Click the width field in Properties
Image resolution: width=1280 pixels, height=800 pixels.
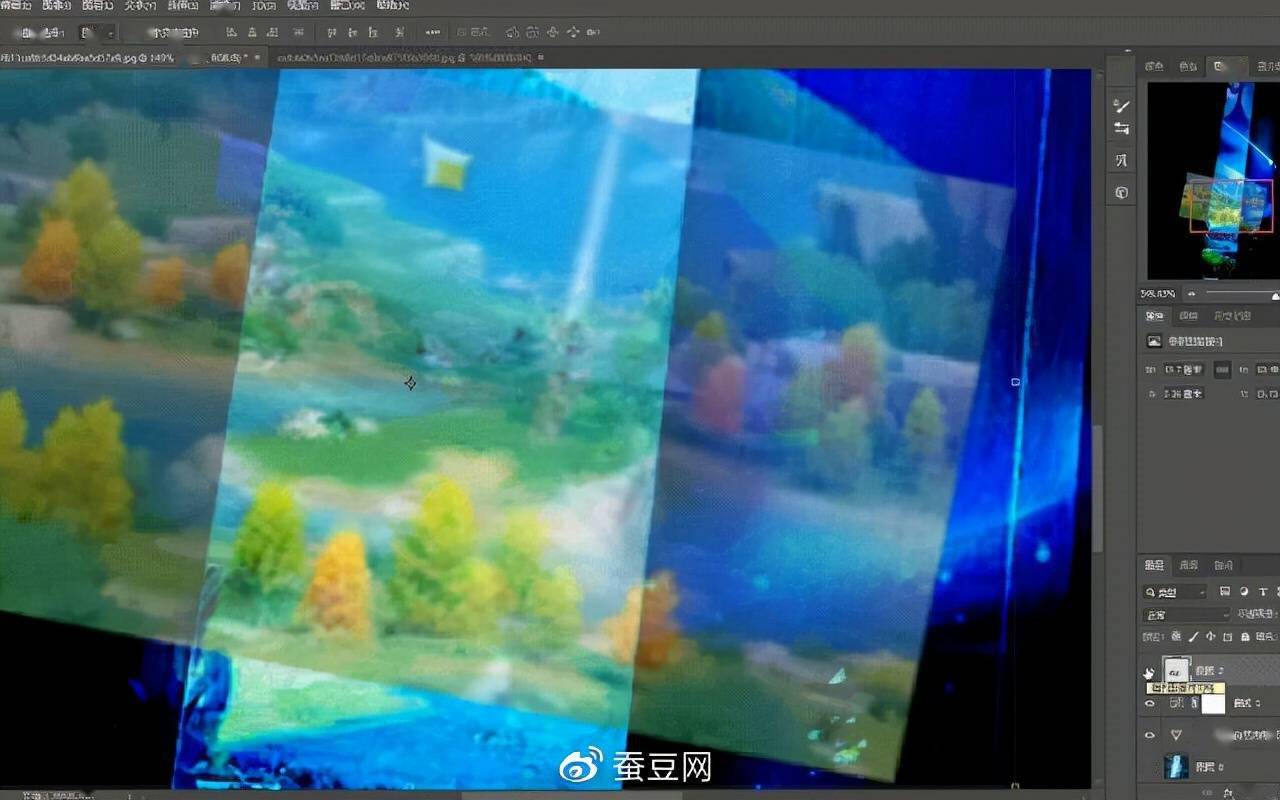tap(1183, 369)
